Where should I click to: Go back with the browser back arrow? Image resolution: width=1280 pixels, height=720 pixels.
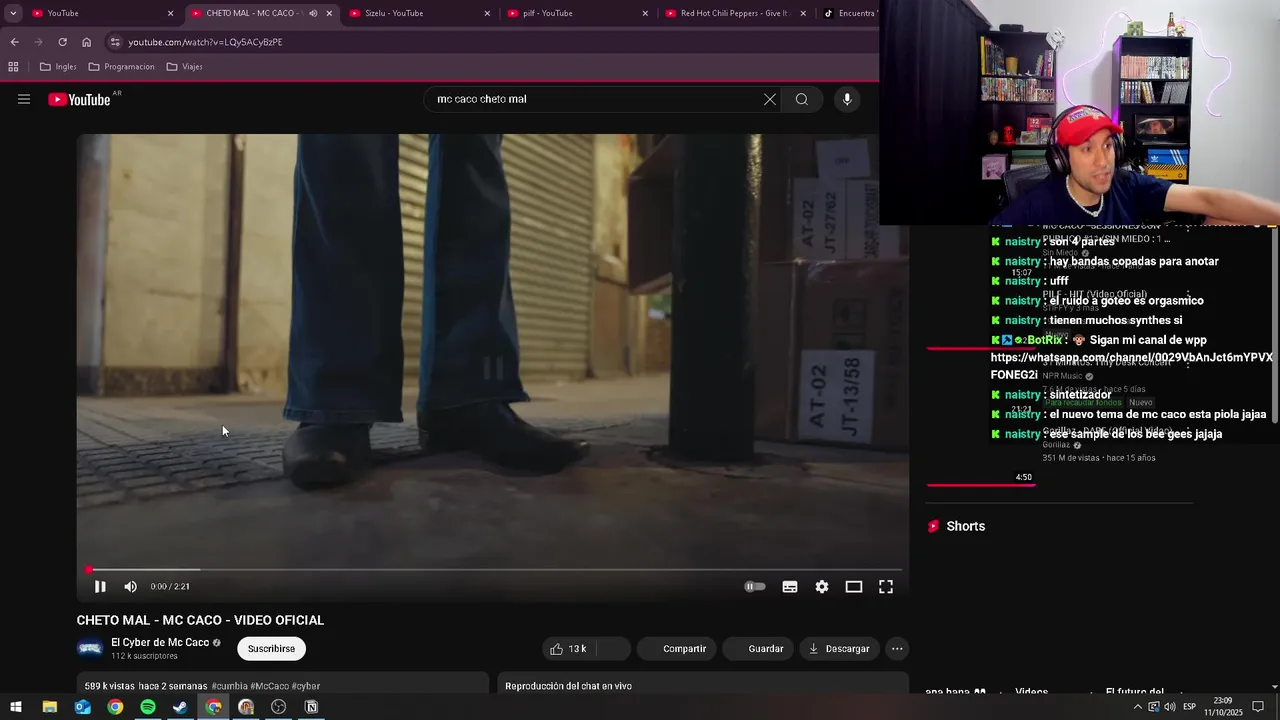(x=14, y=42)
